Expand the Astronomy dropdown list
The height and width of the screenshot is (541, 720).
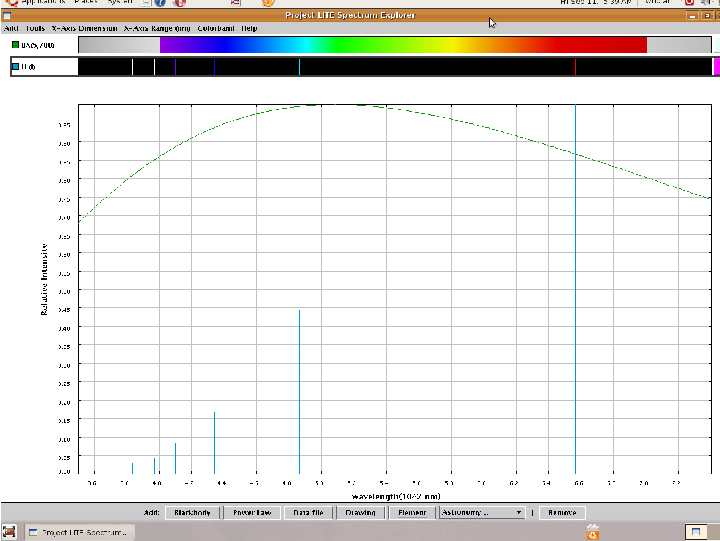coord(482,512)
